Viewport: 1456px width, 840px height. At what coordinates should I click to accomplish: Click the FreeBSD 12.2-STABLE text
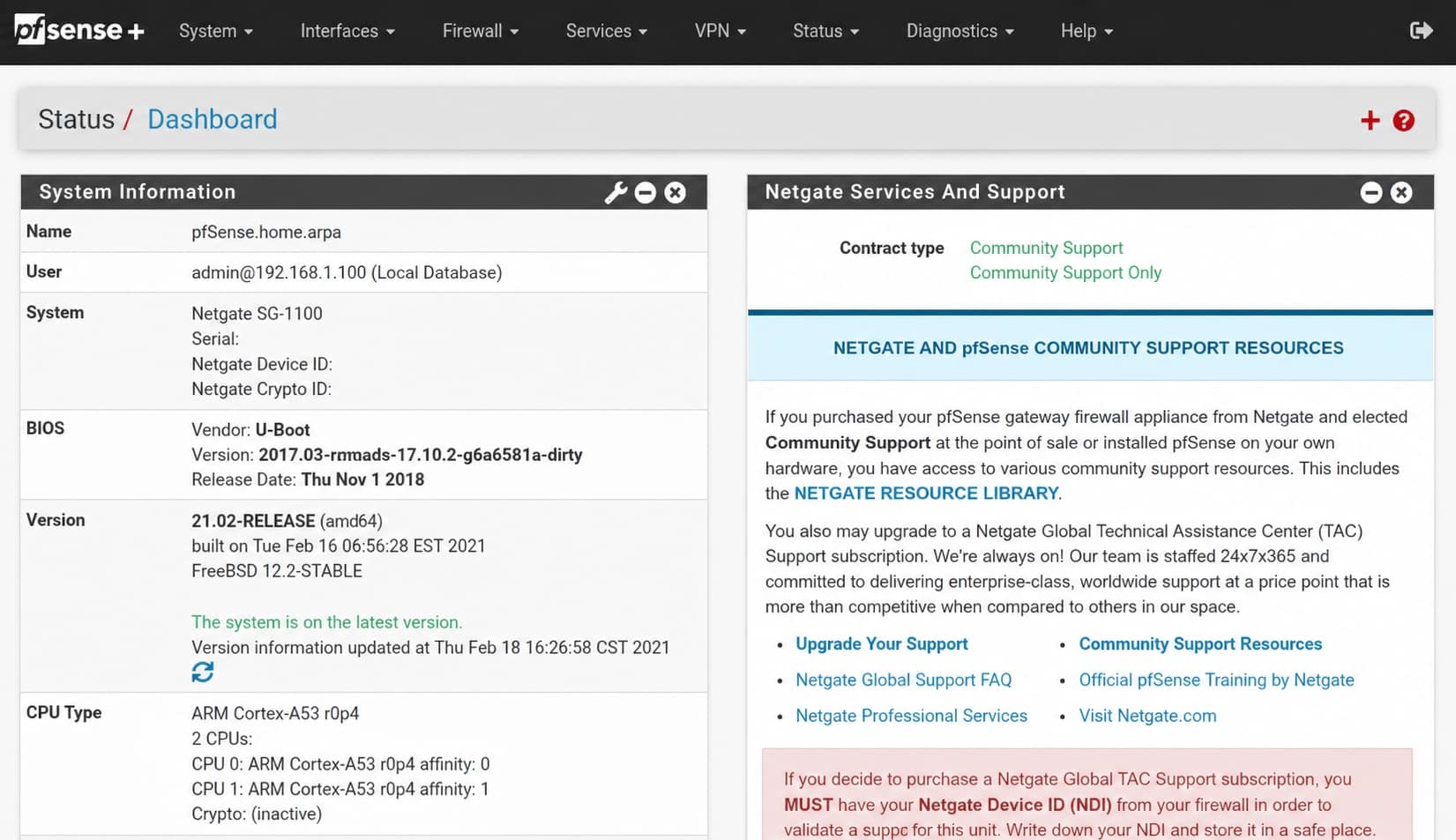[277, 571]
